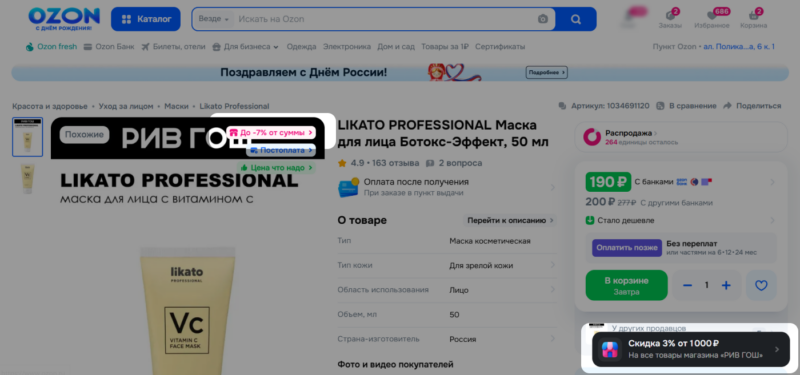Open До -7% от суммы badge

(271, 133)
